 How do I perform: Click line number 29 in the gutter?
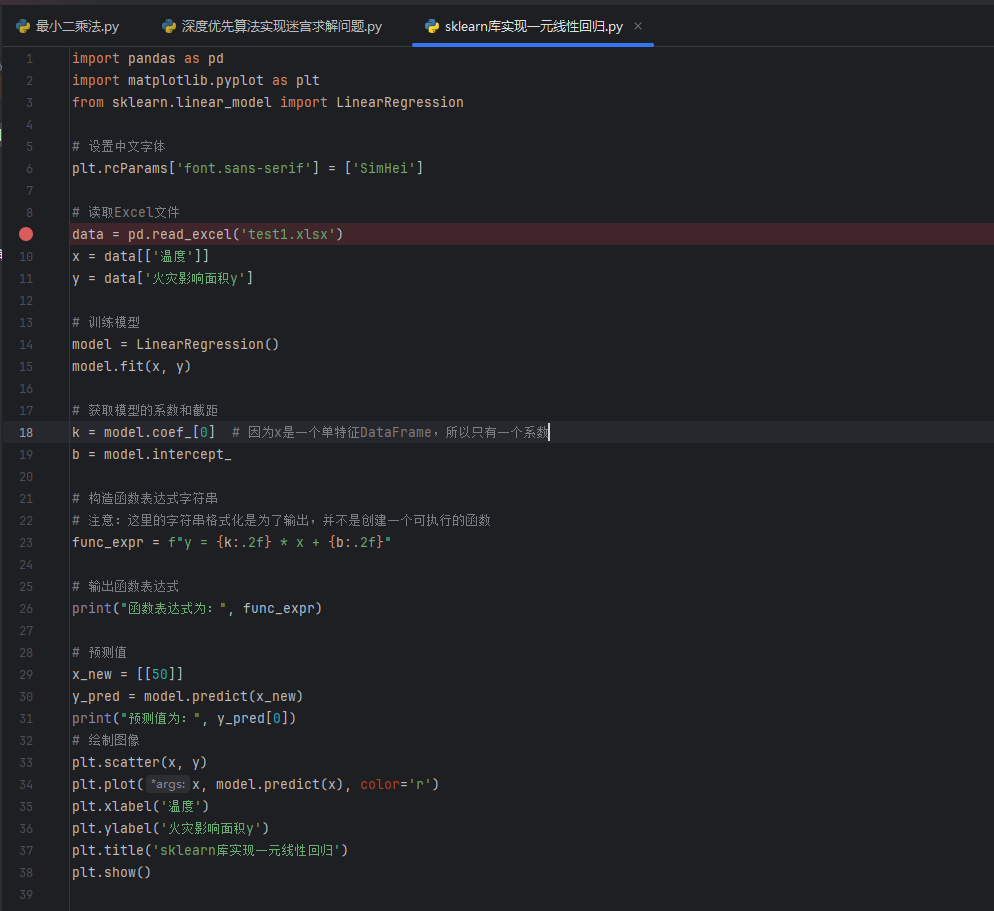[x=26, y=674]
